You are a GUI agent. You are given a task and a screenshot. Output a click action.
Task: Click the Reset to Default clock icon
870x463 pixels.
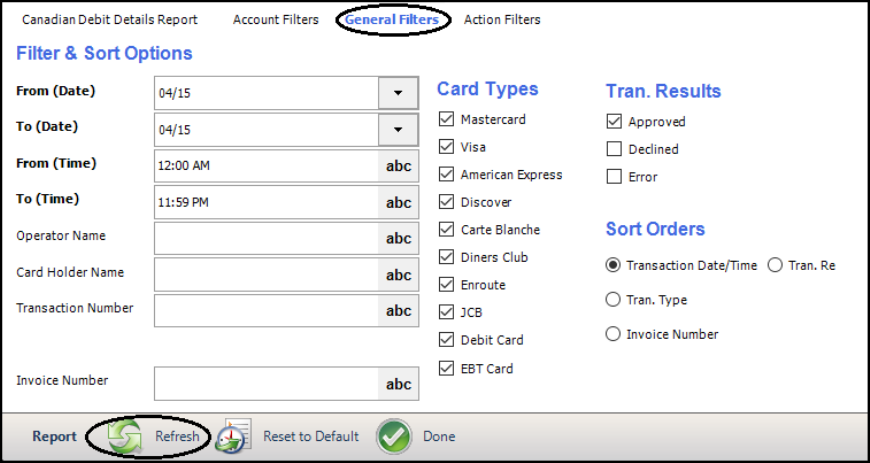pos(233,436)
